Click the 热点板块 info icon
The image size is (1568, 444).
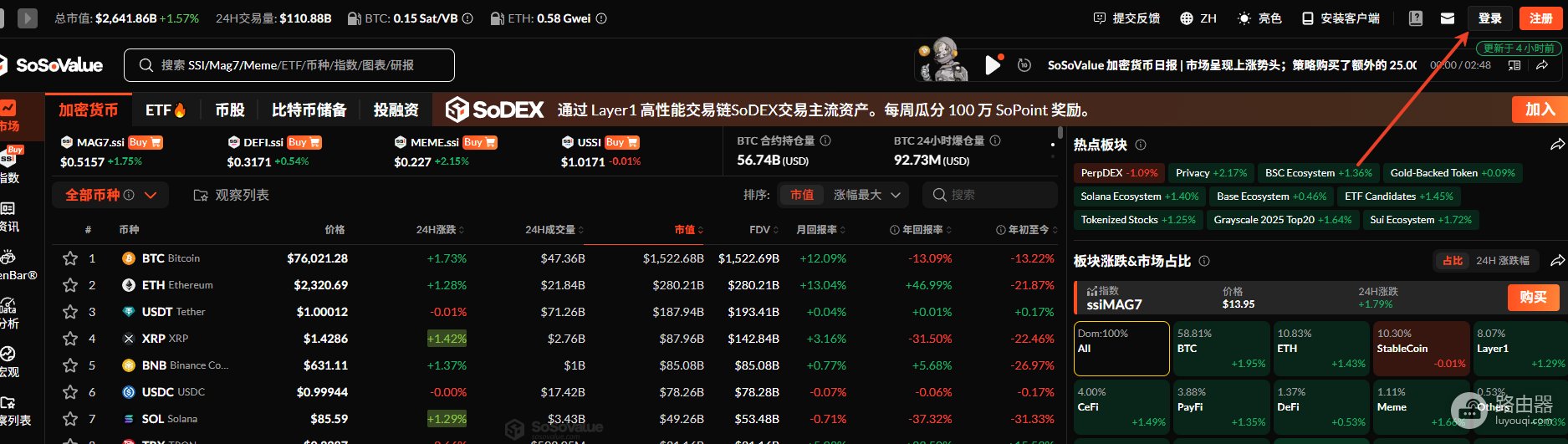(1141, 145)
